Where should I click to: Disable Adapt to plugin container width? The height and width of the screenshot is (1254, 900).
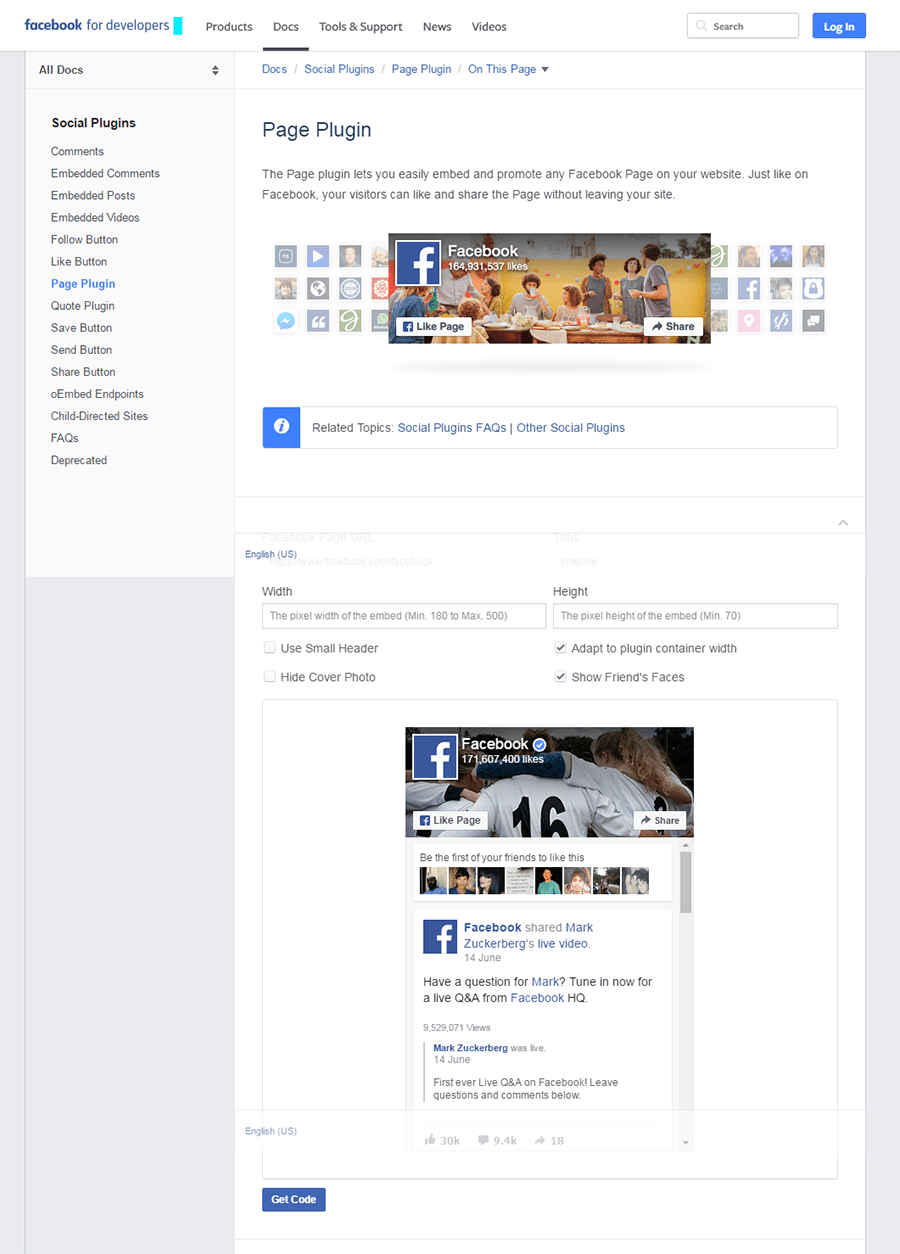tap(561, 647)
